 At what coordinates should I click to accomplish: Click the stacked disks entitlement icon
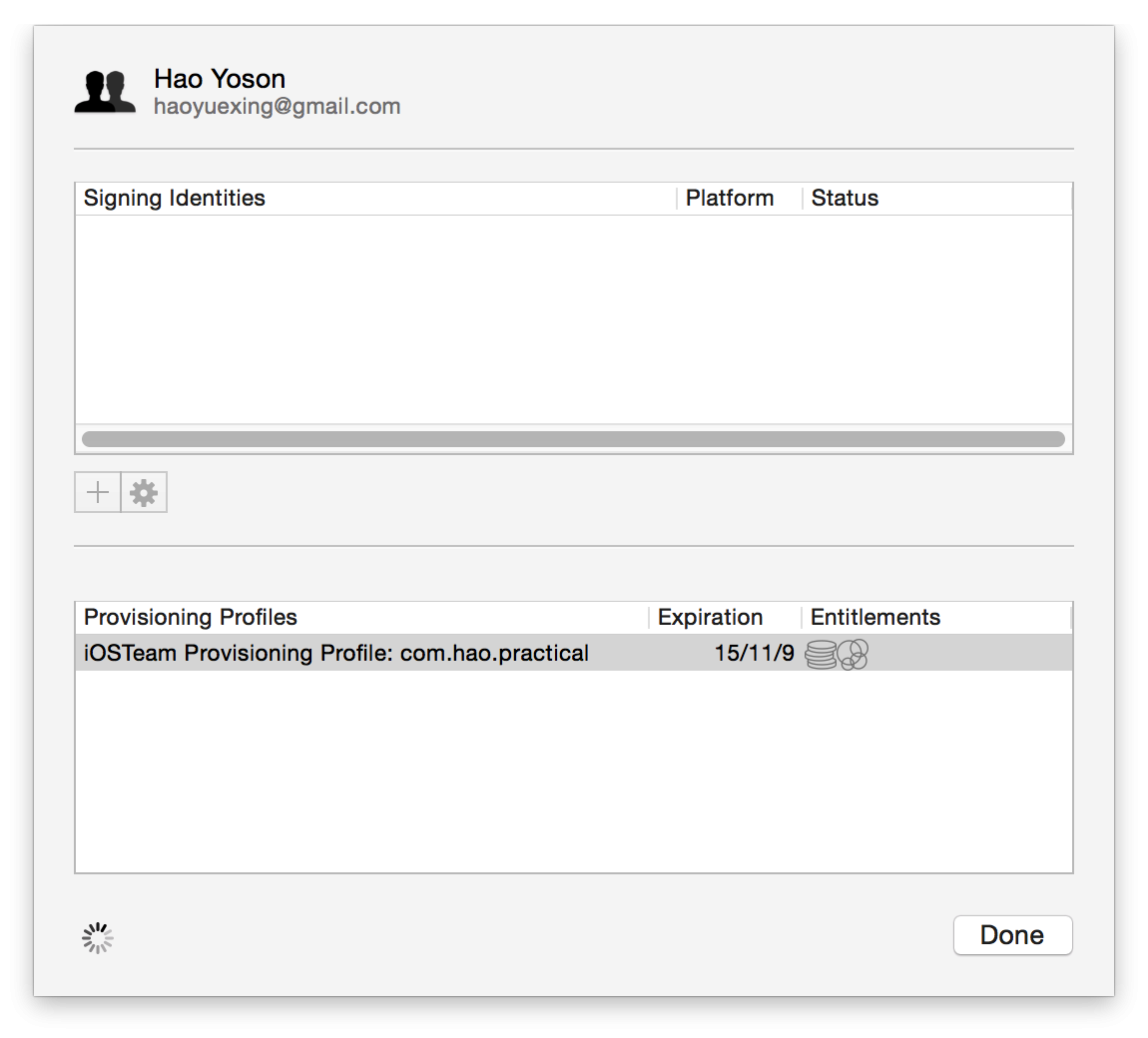(x=821, y=654)
